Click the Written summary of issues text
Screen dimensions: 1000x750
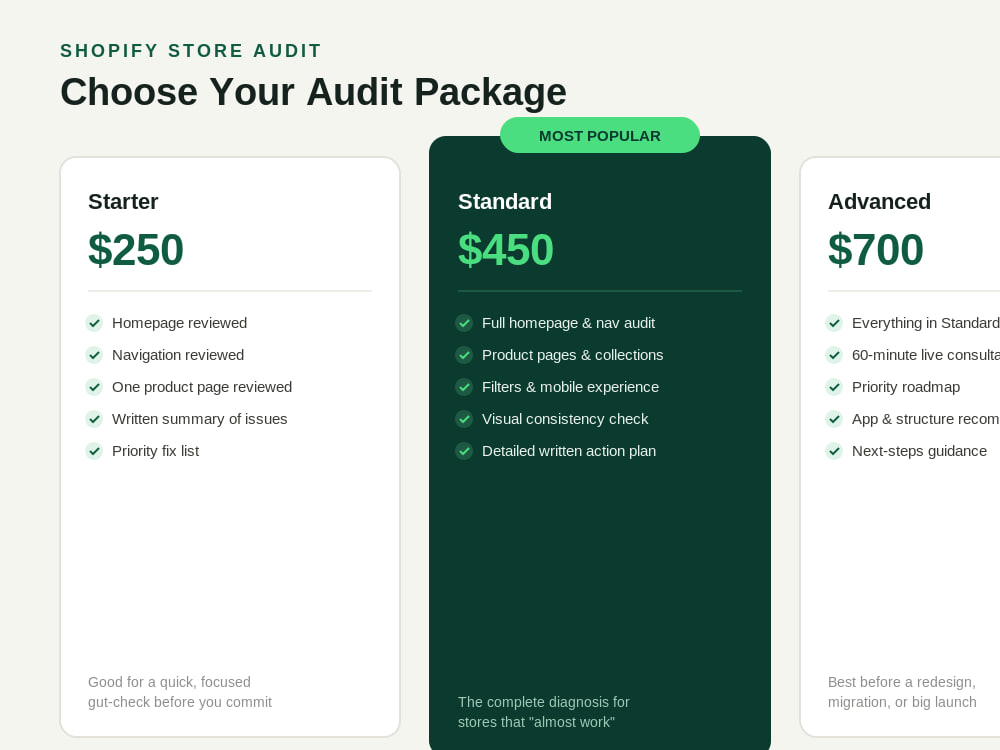(200, 419)
